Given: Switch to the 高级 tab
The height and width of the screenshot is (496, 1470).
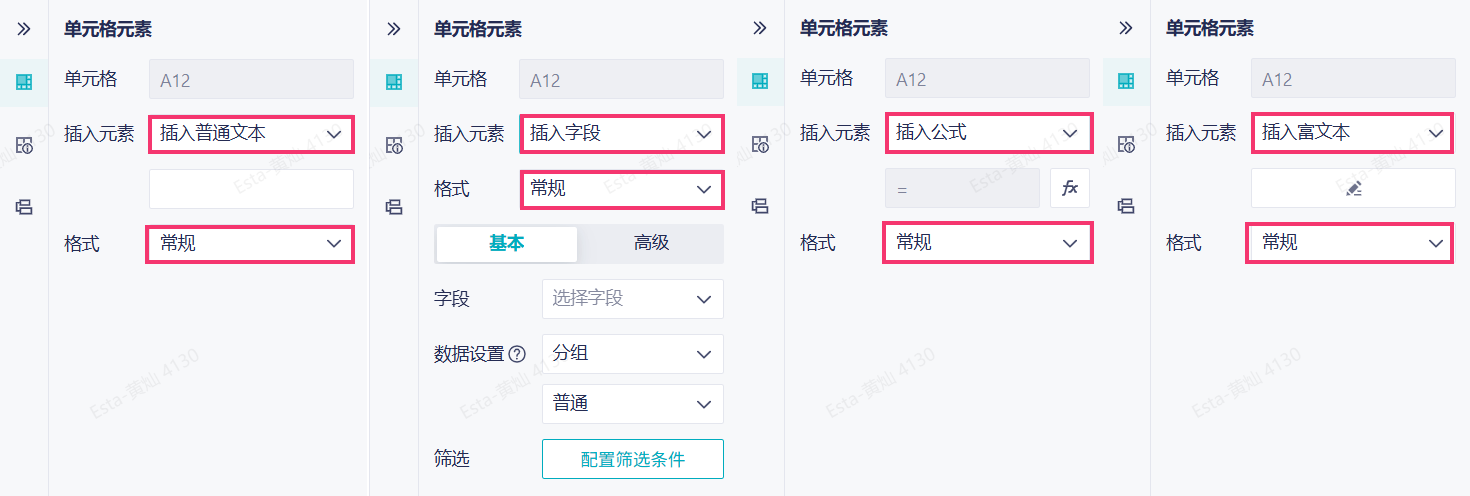Looking at the screenshot, I should click(x=651, y=243).
